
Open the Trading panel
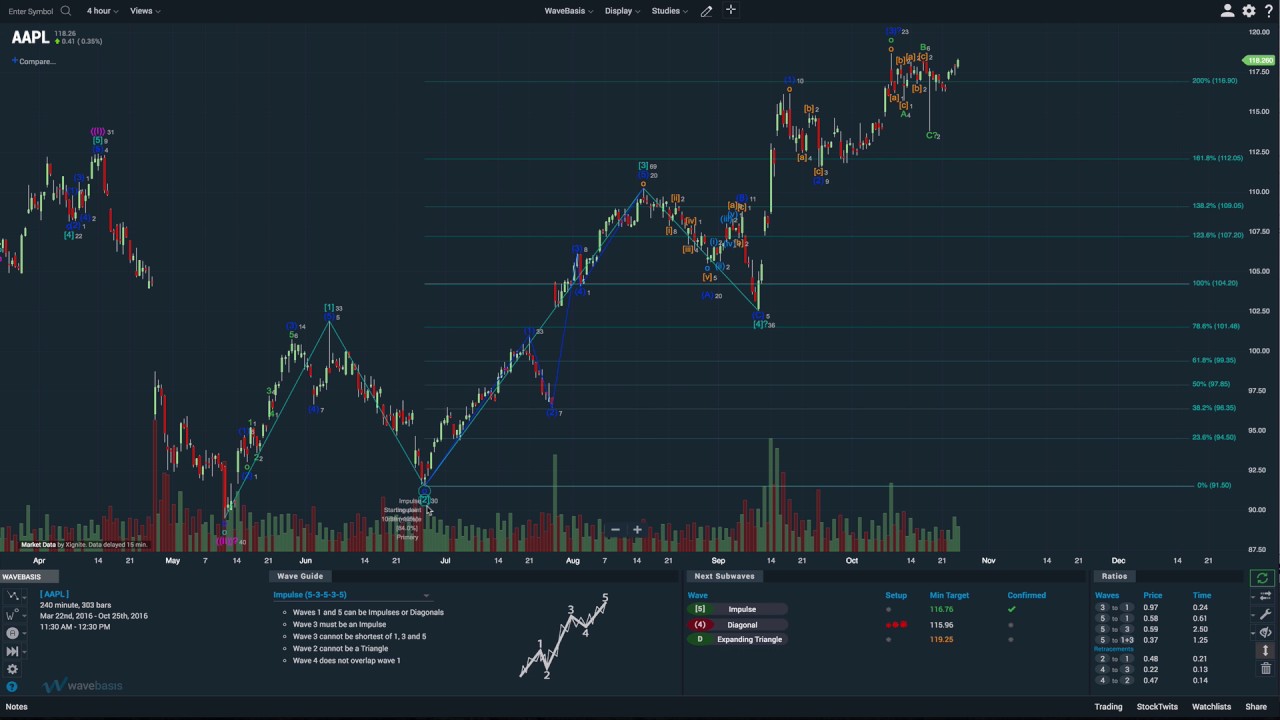tap(1108, 707)
